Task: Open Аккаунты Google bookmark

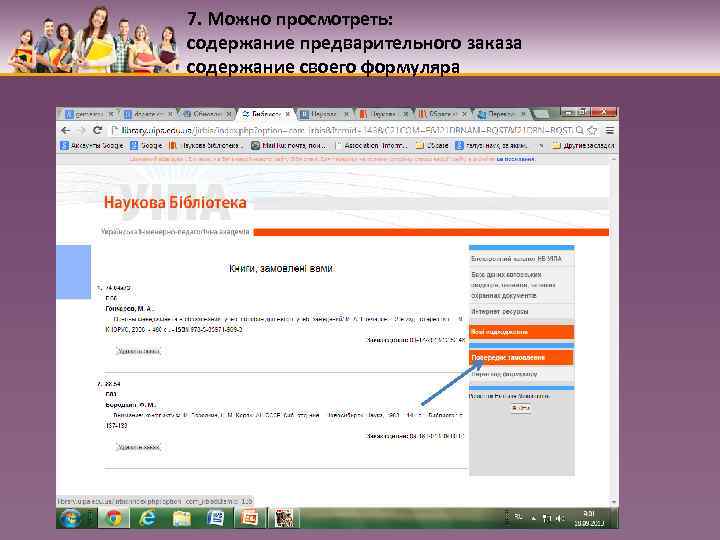Action: (92, 146)
